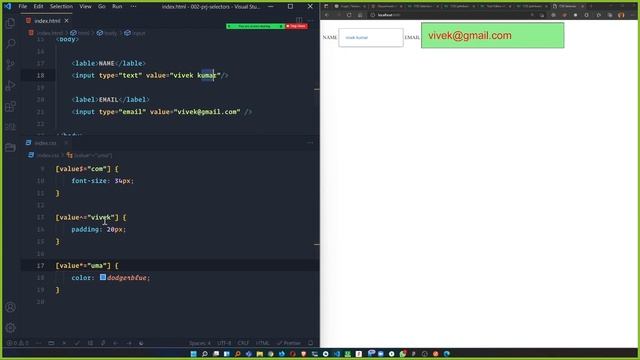Click the errors and warnings status indicator

click(17, 343)
